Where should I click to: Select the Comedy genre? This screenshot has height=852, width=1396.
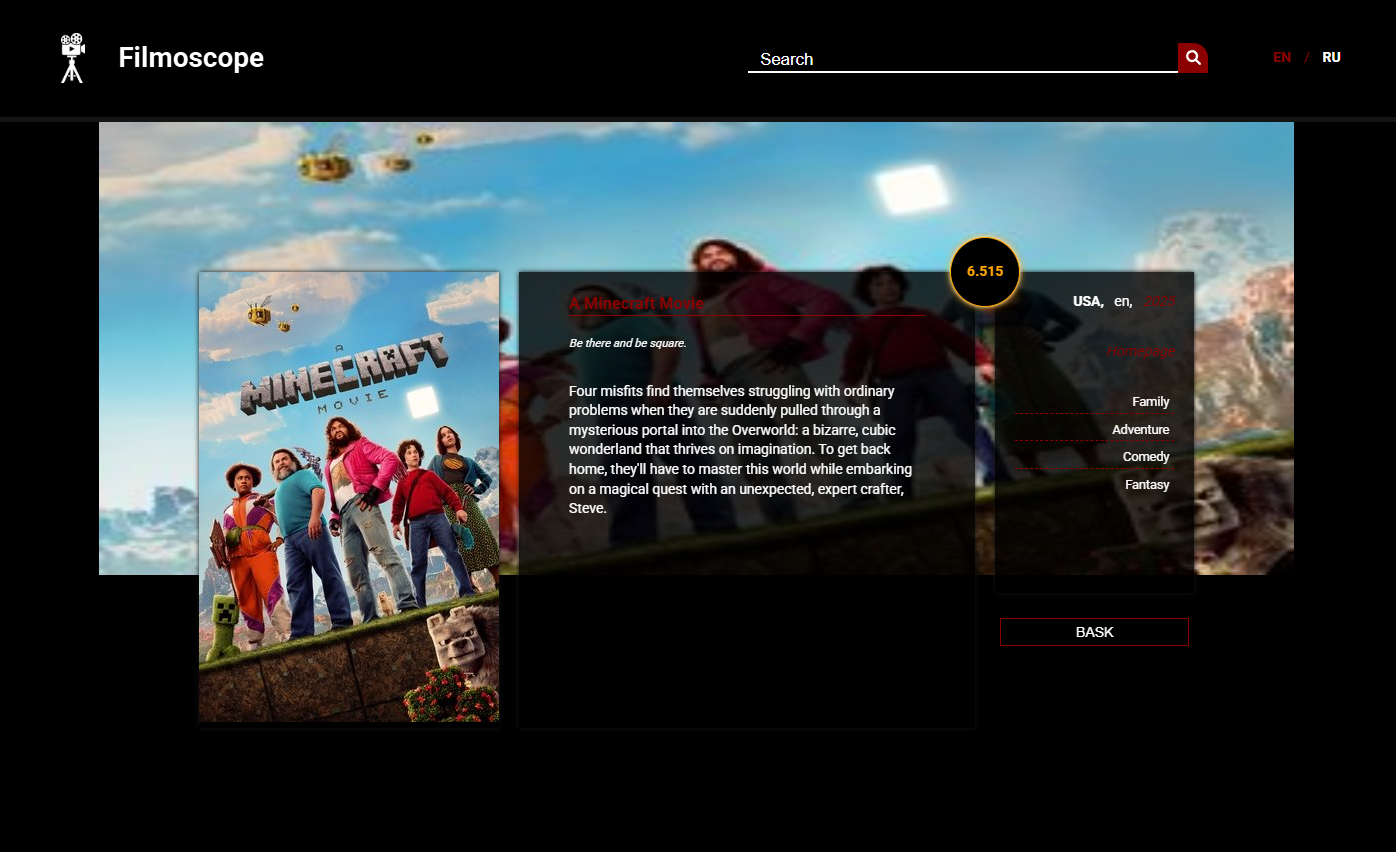point(1146,456)
